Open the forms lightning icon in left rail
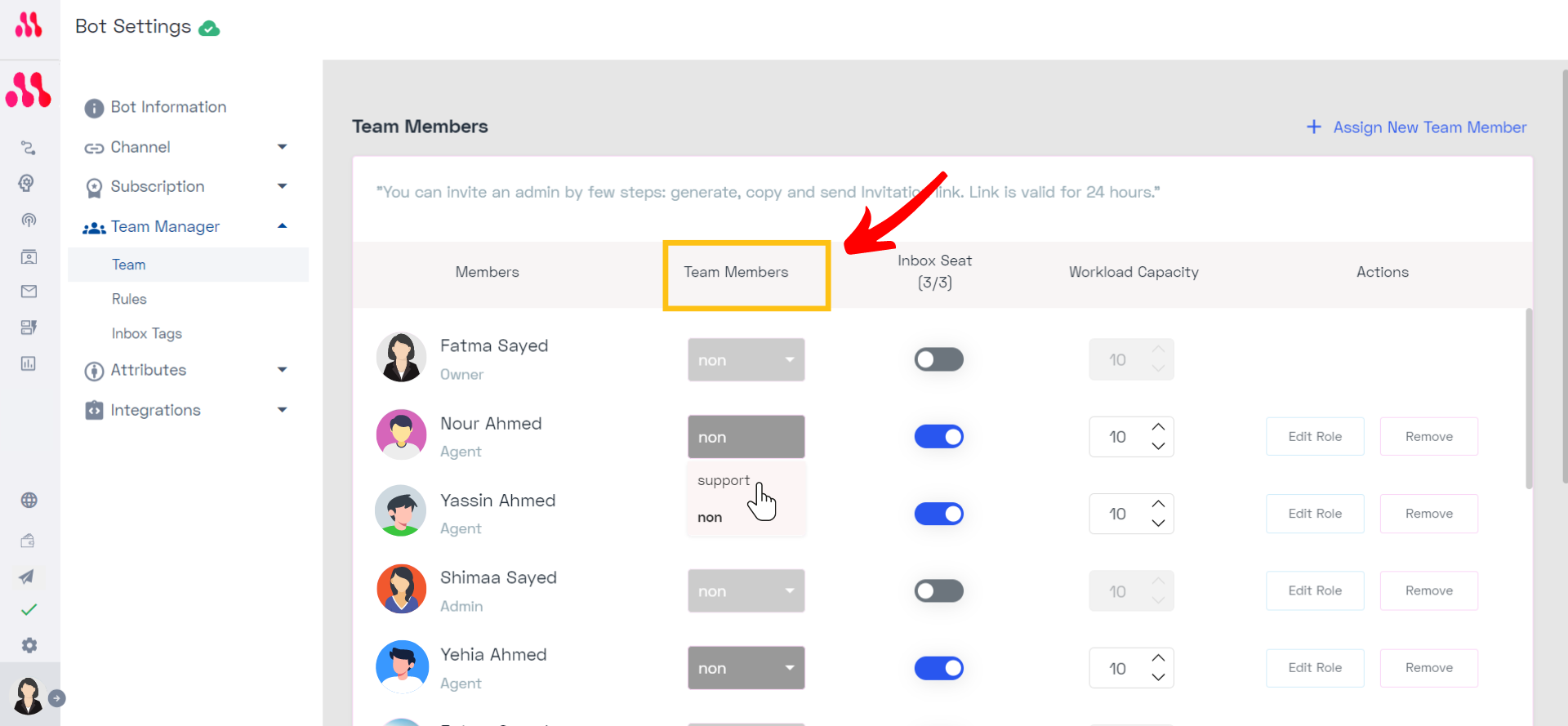Viewport: 1568px width, 726px height. click(x=29, y=327)
